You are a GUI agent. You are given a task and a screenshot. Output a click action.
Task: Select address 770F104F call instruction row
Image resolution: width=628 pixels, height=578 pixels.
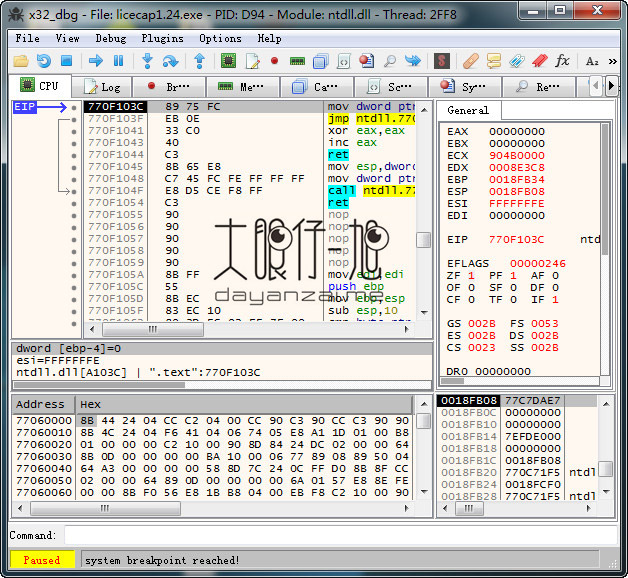[x=249, y=191]
